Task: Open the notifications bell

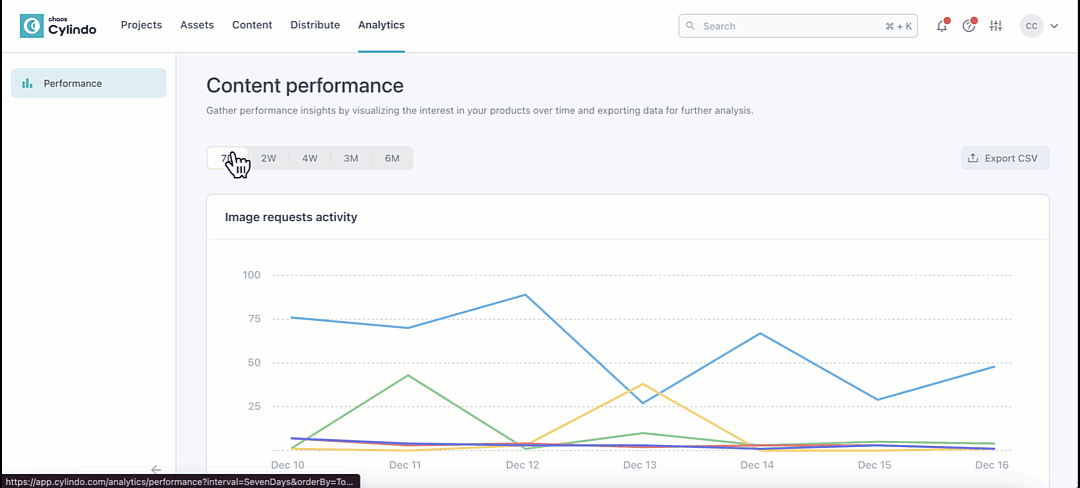Action: point(941,26)
